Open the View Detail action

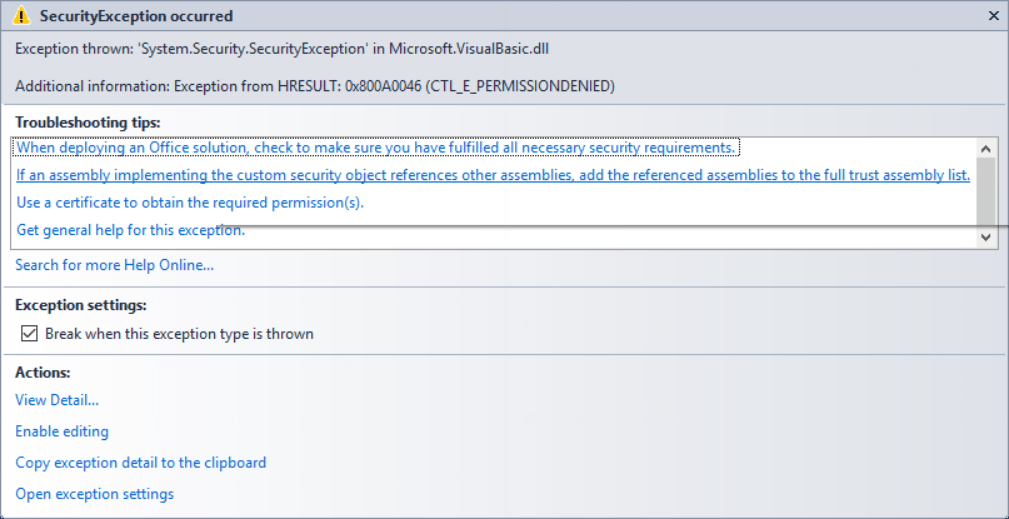57,401
